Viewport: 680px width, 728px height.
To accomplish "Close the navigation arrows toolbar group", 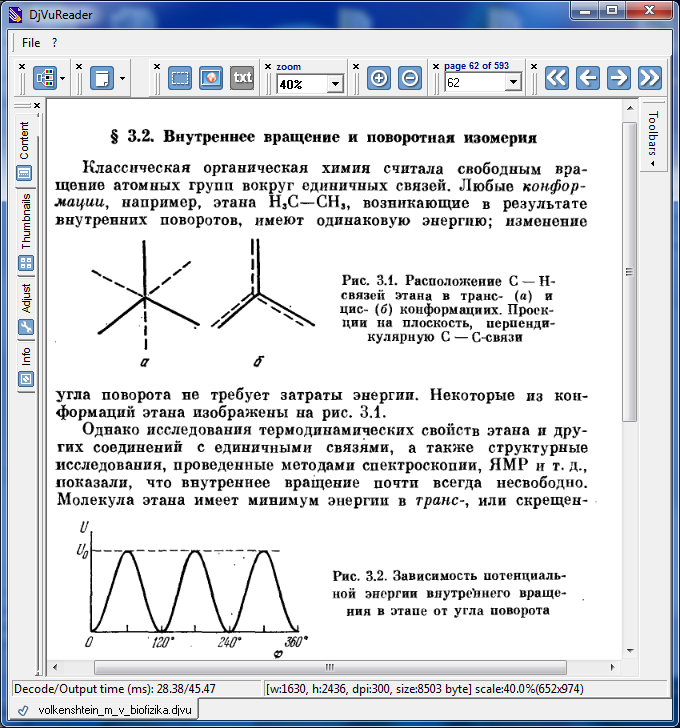I will click(x=534, y=67).
